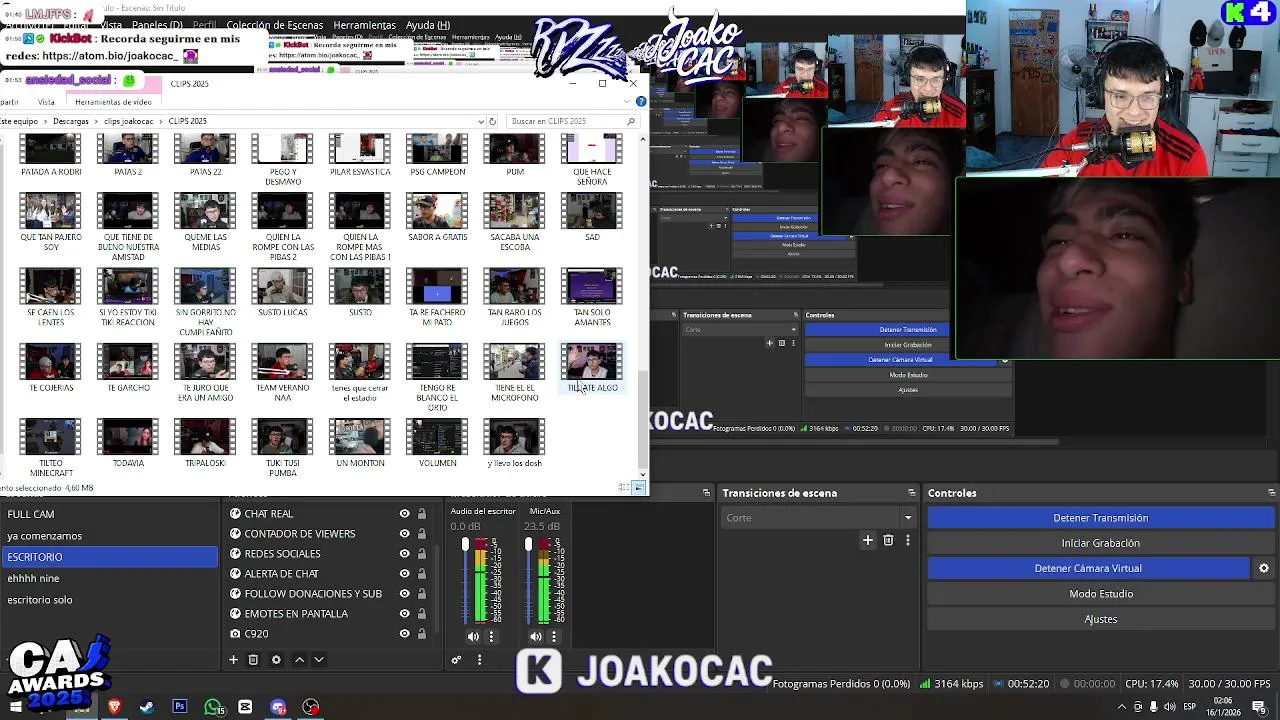The width and height of the screenshot is (1280, 720).
Task: Open audio mixer menu dots
Action: [x=479, y=660]
